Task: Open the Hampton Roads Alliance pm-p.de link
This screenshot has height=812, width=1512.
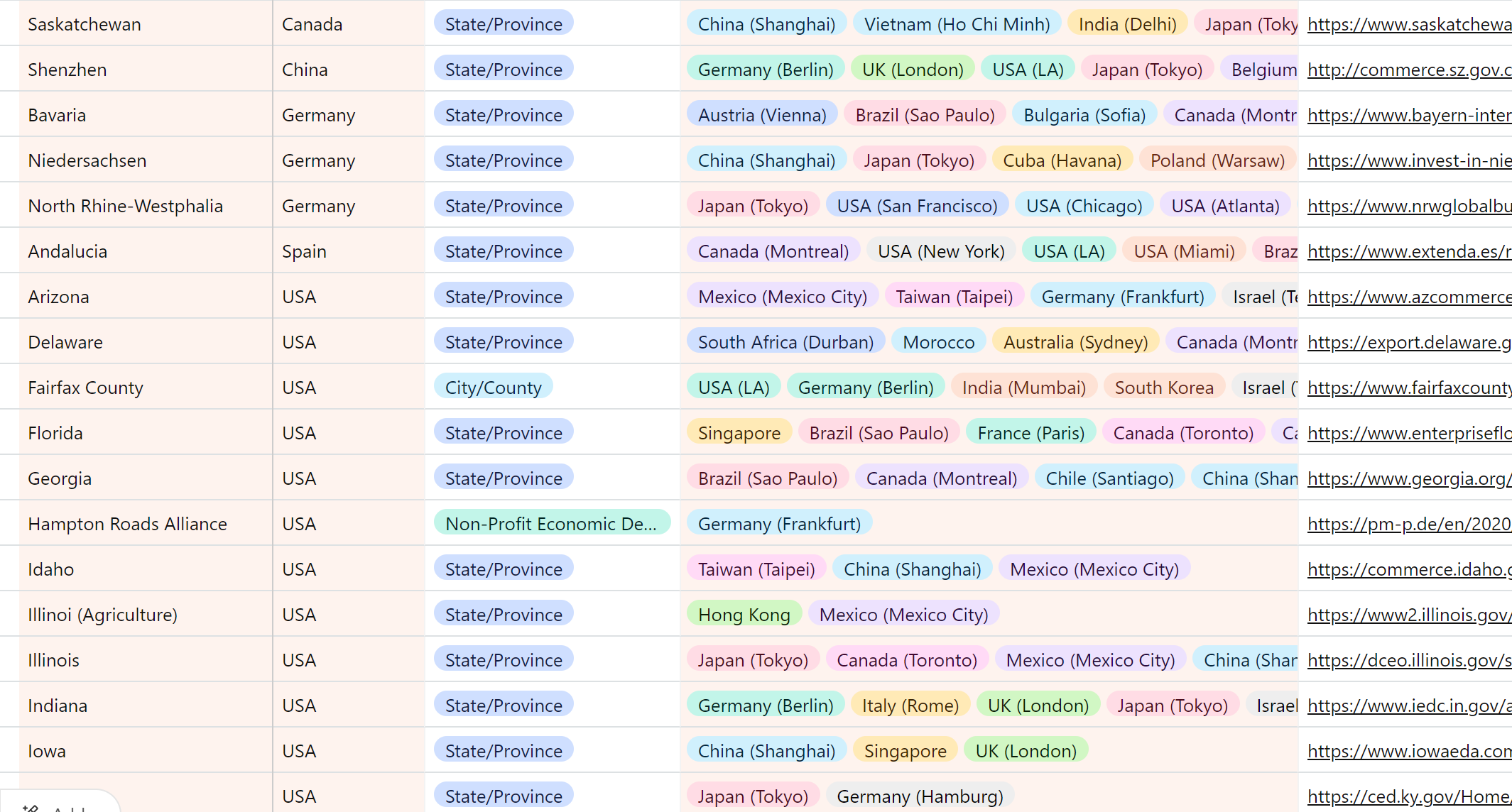Action: [x=1408, y=524]
